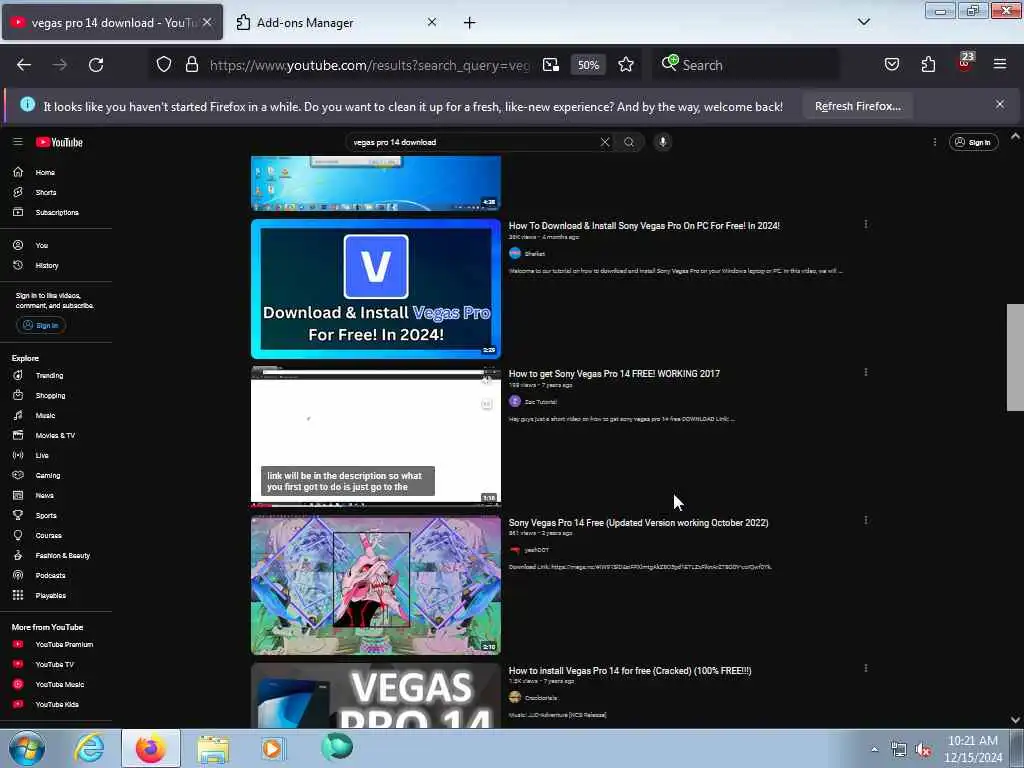Show hidden tray icons arrow
Viewport: 1024px width, 768px height.
(x=874, y=750)
